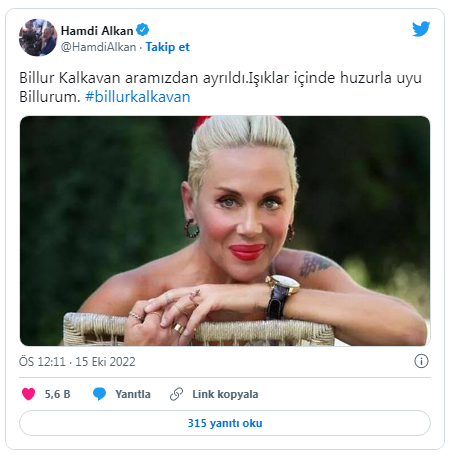The image size is (454, 461).
Task: Click the ÖS 12:11 timestamp
Action: 42,362
